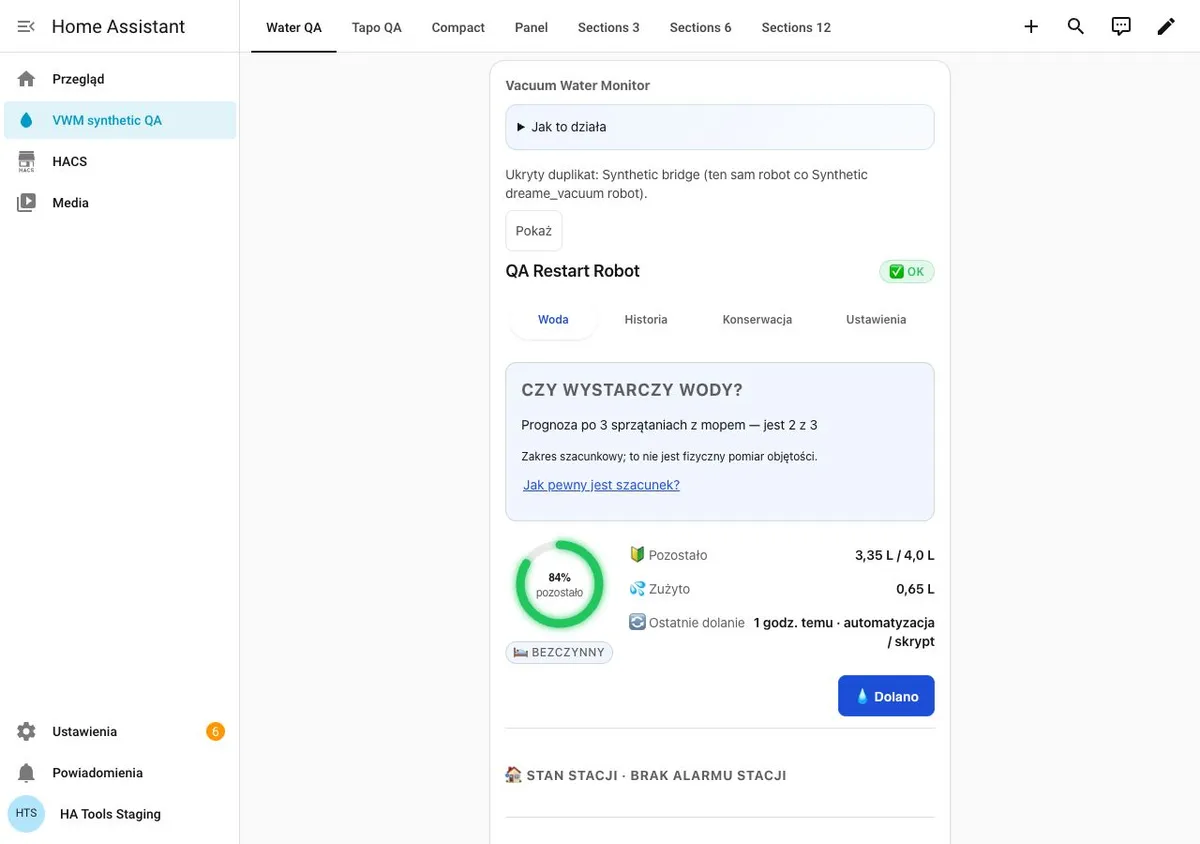Open the Sections 6 tab
This screenshot has width=1200, height=844.
pyautogui.click(x=701, y=27)
